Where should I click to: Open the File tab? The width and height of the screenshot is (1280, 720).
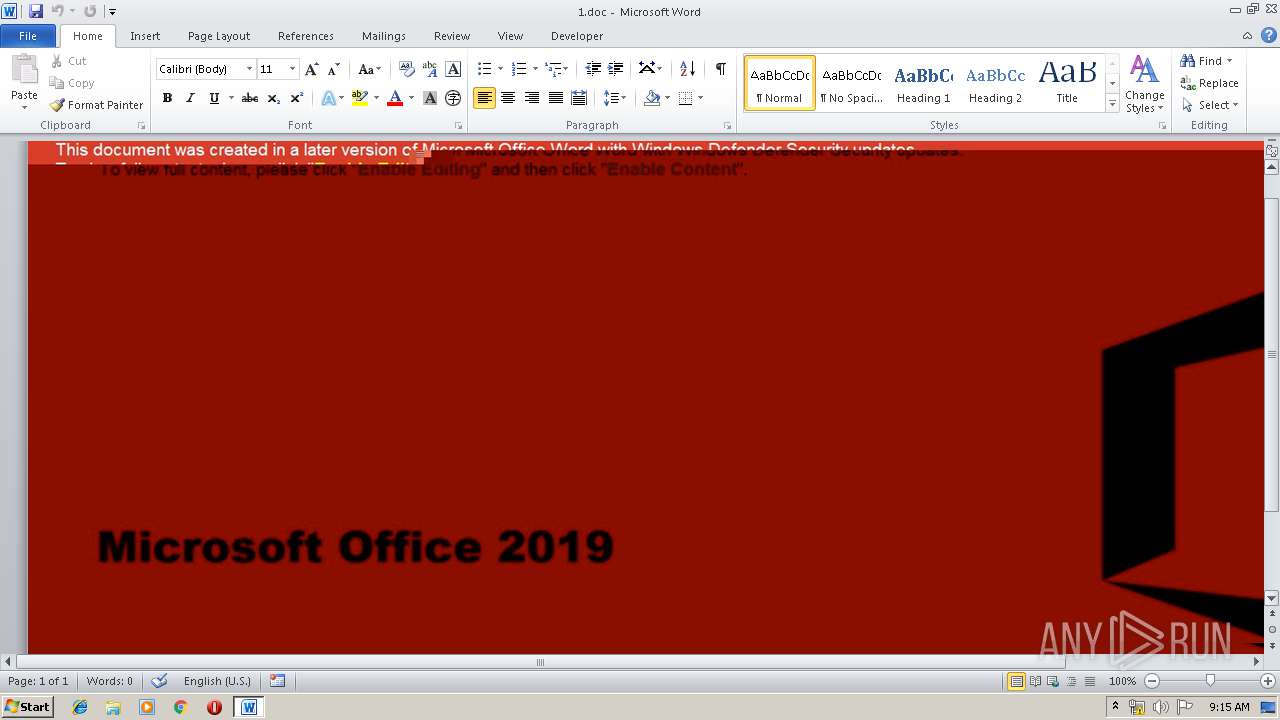[x=28, y=36]
